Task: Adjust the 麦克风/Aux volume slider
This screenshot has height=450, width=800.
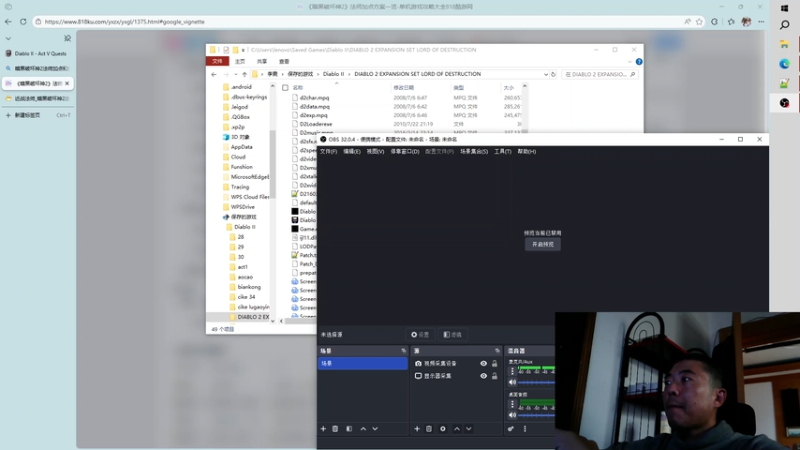Action: (x=536, y=382)
